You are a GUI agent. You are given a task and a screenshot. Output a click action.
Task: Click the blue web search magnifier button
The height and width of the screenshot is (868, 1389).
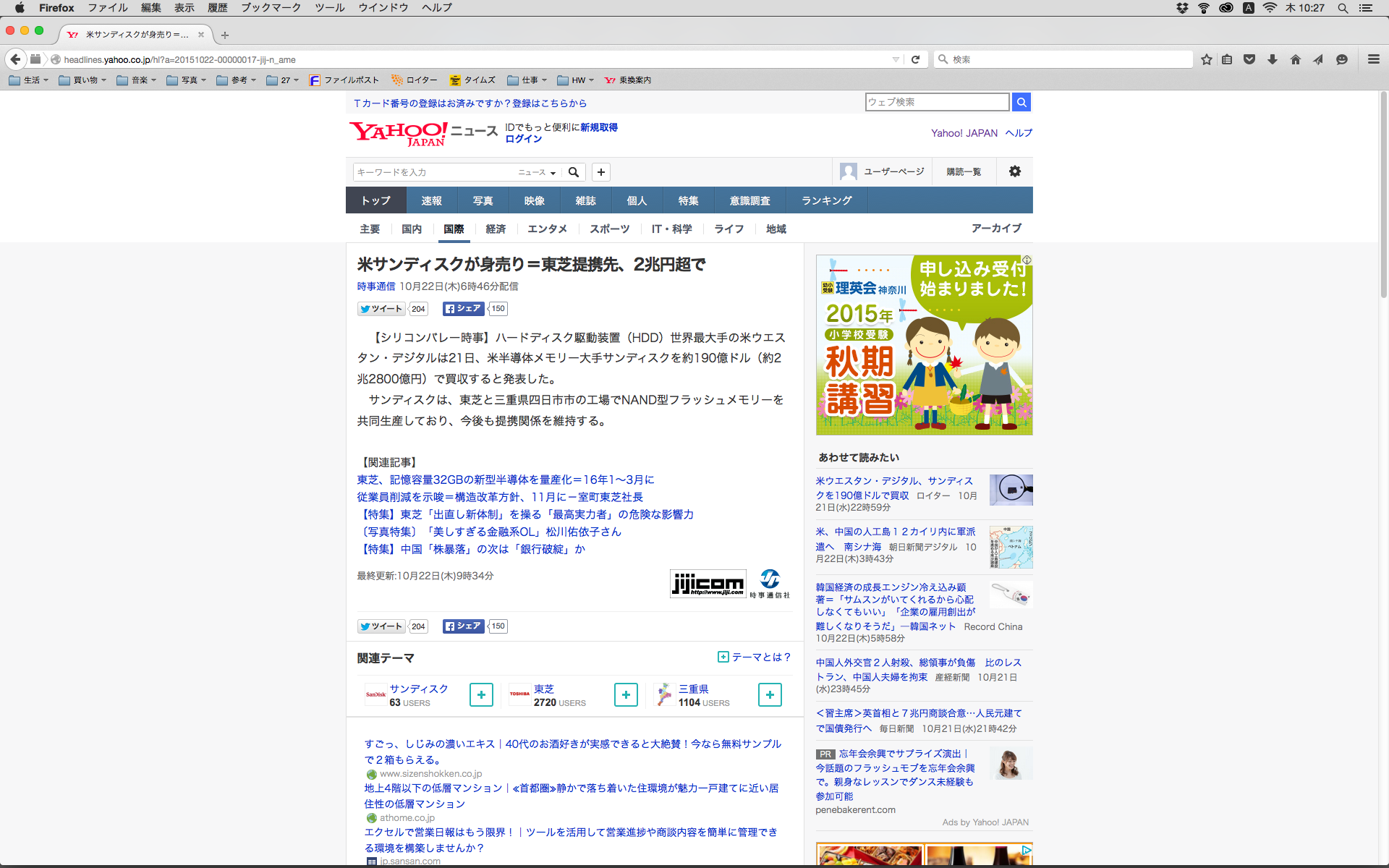(x=1021, y=102)
